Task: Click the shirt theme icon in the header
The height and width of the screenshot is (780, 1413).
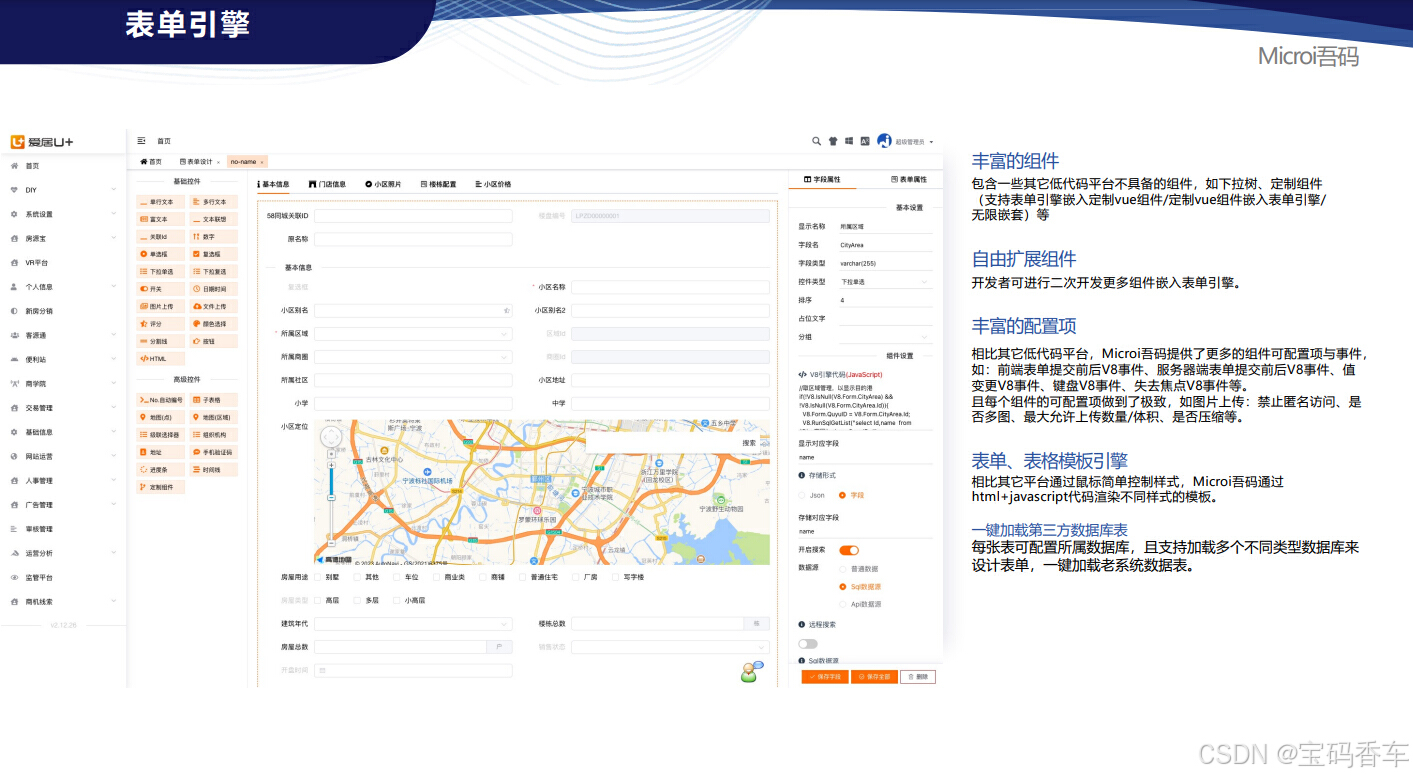Action: (x=832, y=141)
